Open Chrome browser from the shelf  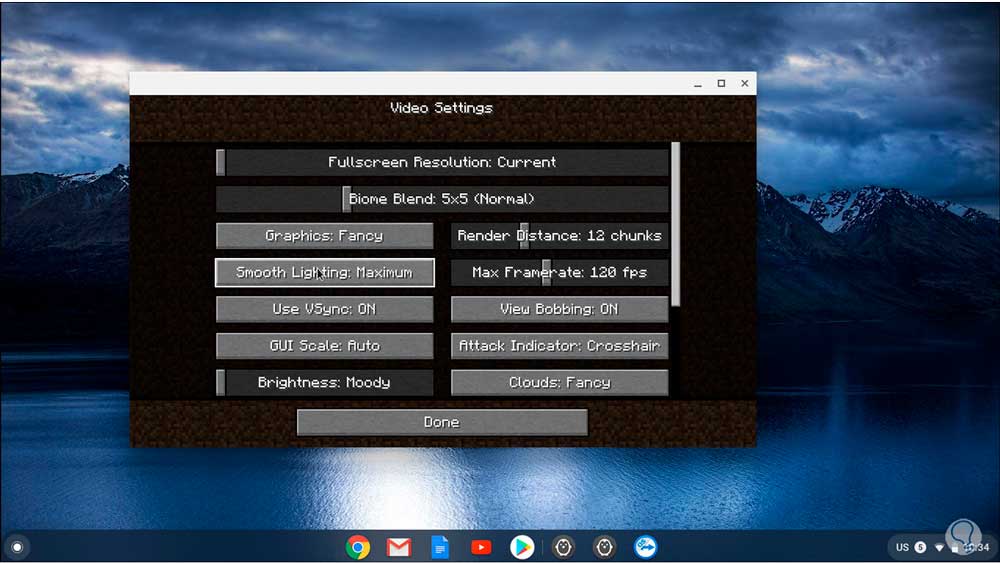click(x=358, y=547)
